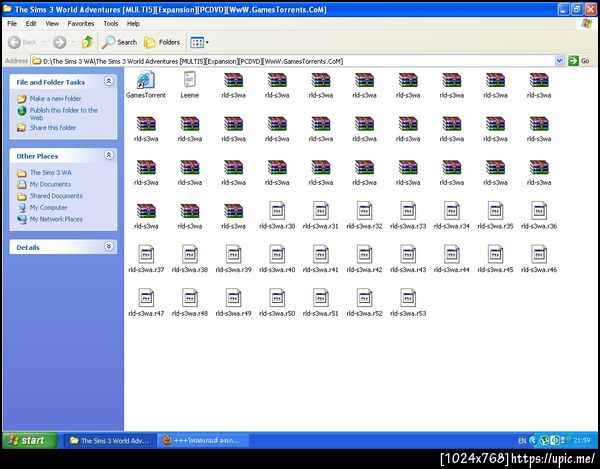Select the rld-s3wa.r38 file
Image resolution: width=600 pixels, height=469 pixels.
point(190,259)
